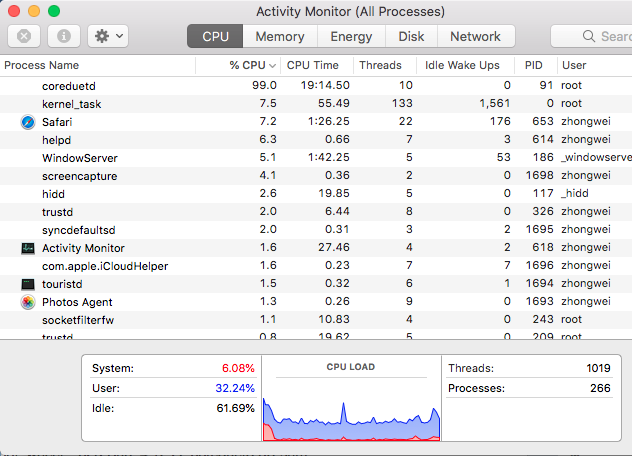Select the hidd process row

pos(316,194)
